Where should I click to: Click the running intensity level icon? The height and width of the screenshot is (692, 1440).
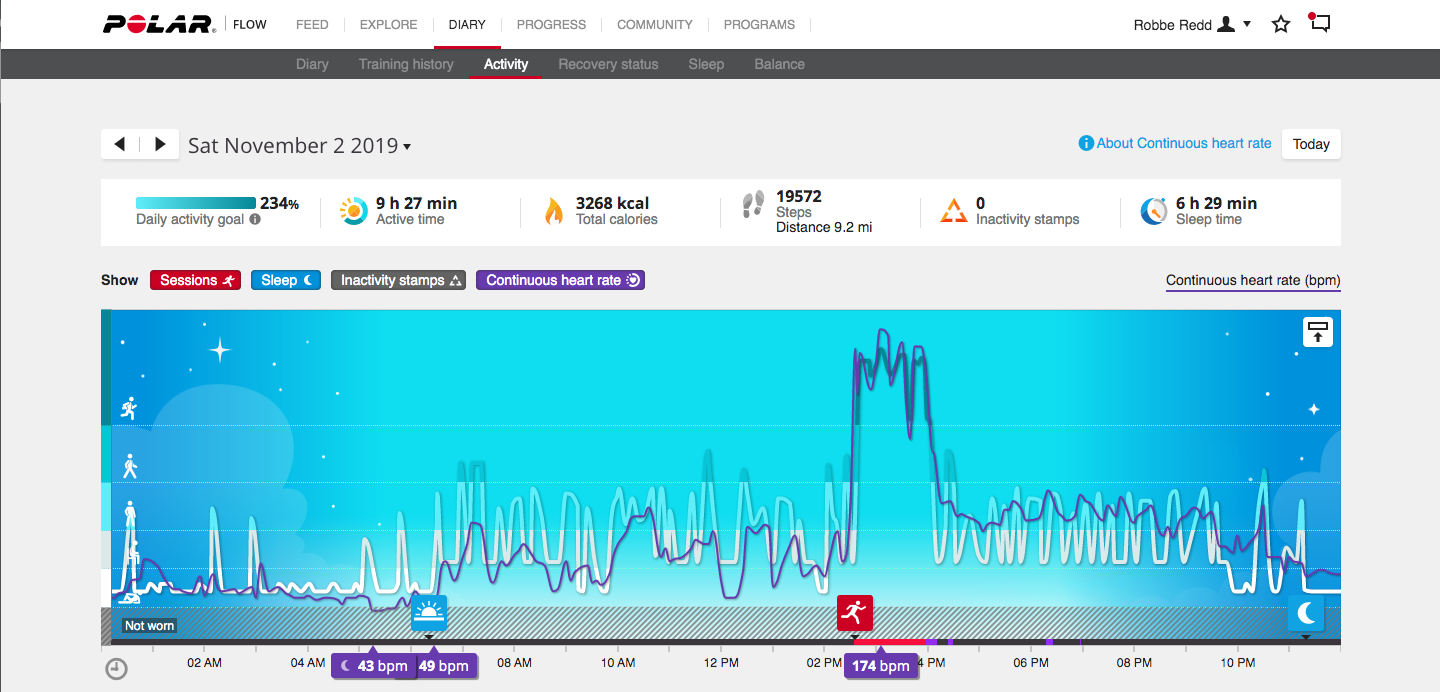pos(129,407)
